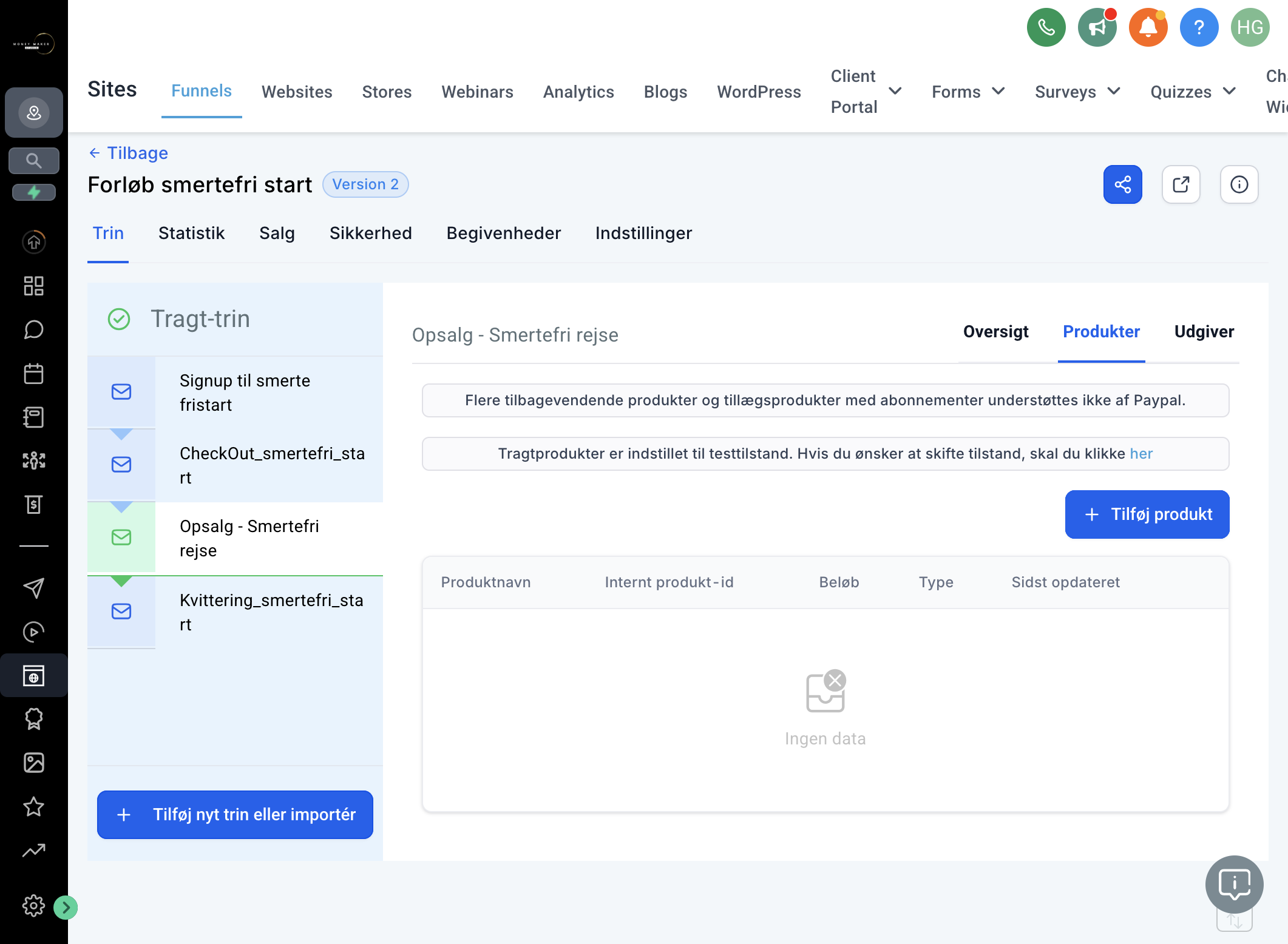Open the megaphone announcements icon

[x=1097, y=27]
